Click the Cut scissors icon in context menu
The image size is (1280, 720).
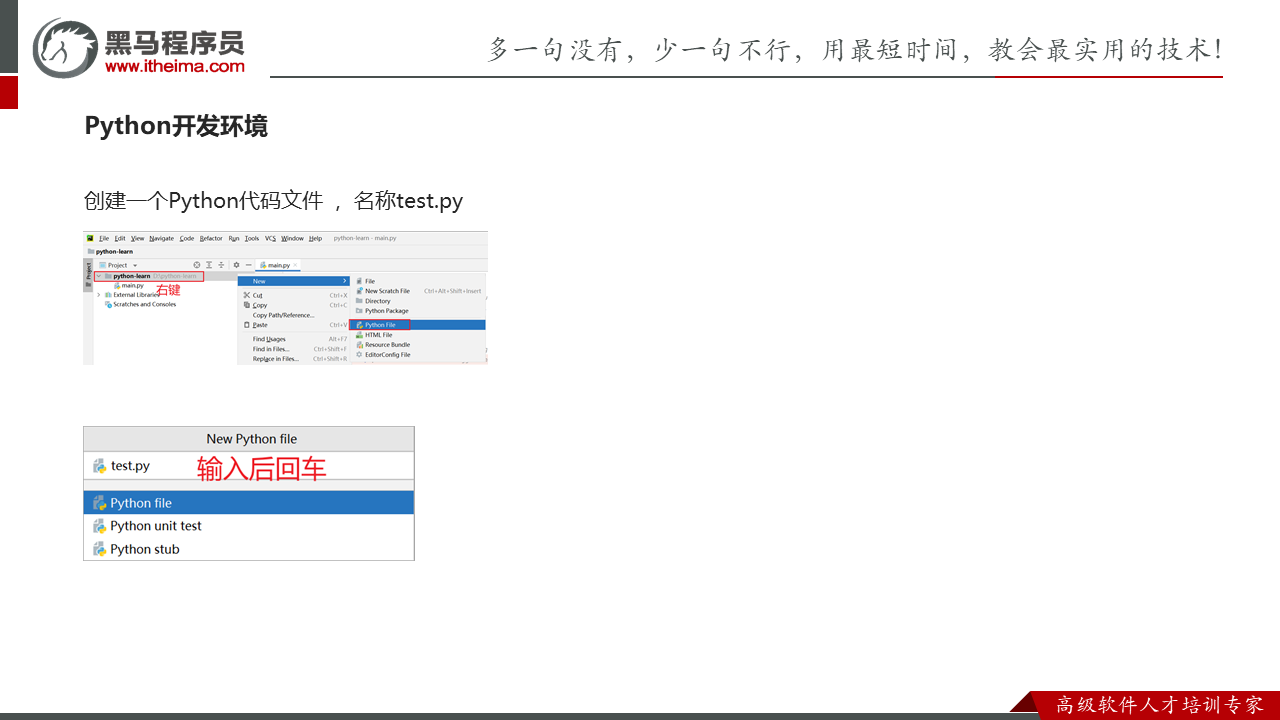coord(247,295)
